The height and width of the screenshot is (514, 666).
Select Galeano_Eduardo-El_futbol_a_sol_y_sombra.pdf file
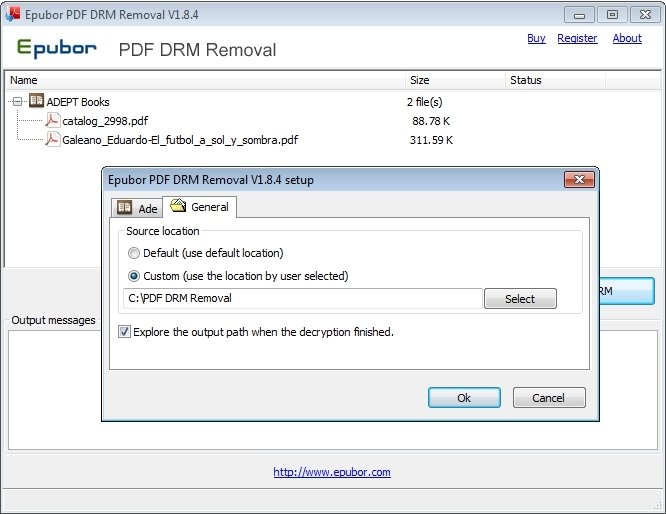click(180, 140)
